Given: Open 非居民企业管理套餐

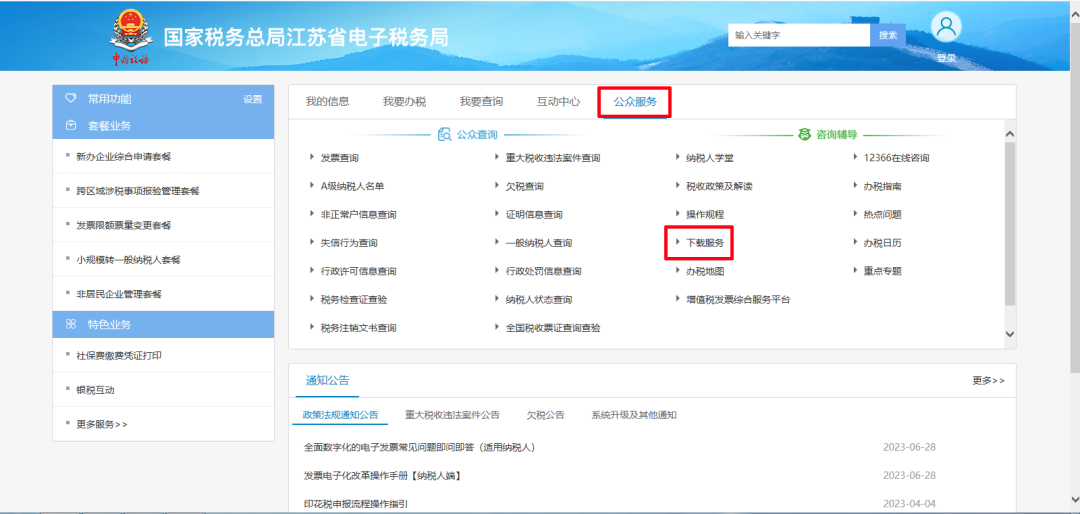Looking at the screenshot, I should pos(118,294).
